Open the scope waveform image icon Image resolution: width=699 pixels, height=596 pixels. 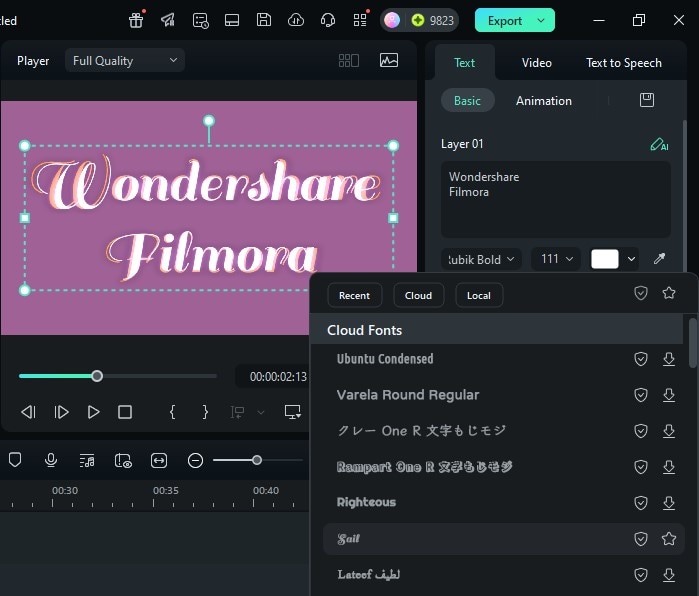click(389, 60)
